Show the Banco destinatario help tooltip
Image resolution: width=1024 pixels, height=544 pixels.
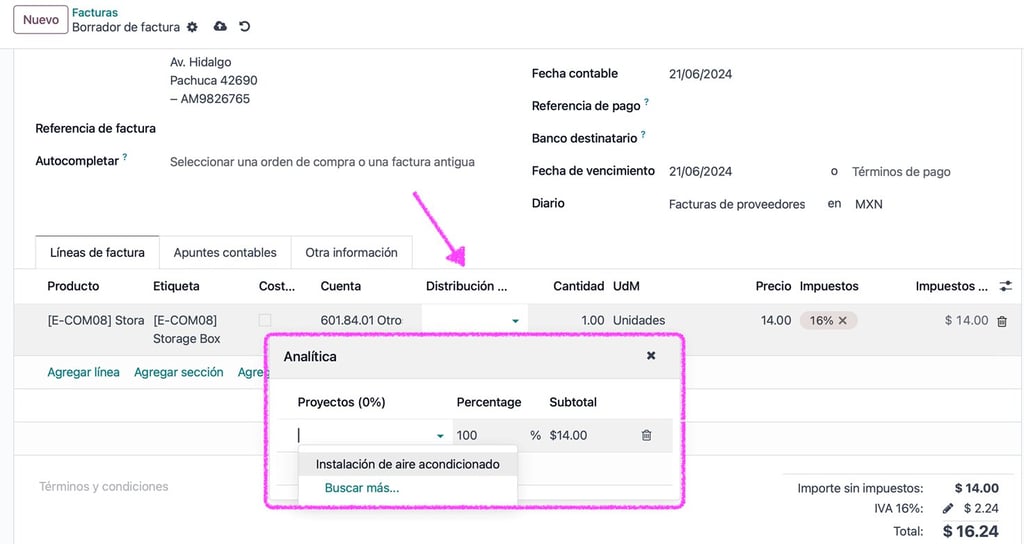pos(643,135)
